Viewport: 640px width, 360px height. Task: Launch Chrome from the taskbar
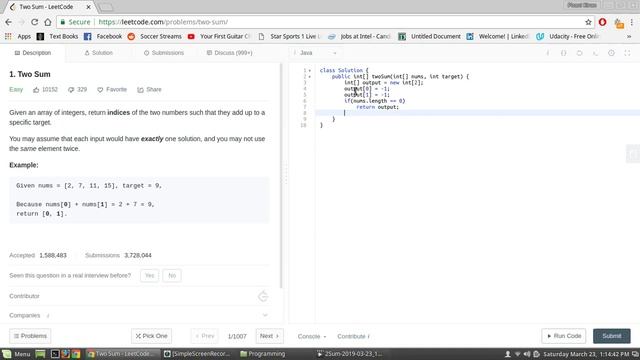pos(76,354)
